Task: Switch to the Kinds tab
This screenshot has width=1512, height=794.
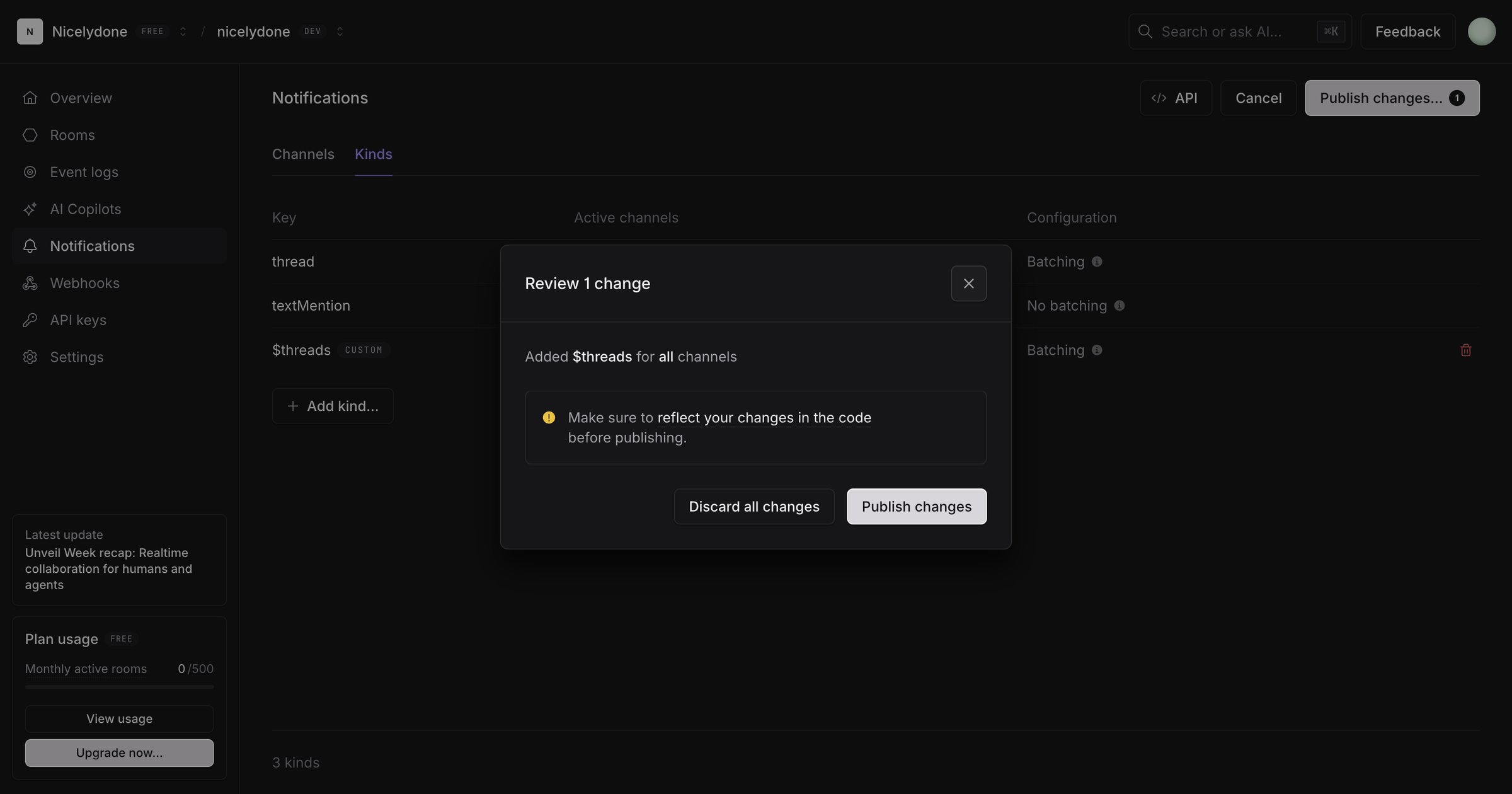Action: pyautogui.click(x=374, y=154)
